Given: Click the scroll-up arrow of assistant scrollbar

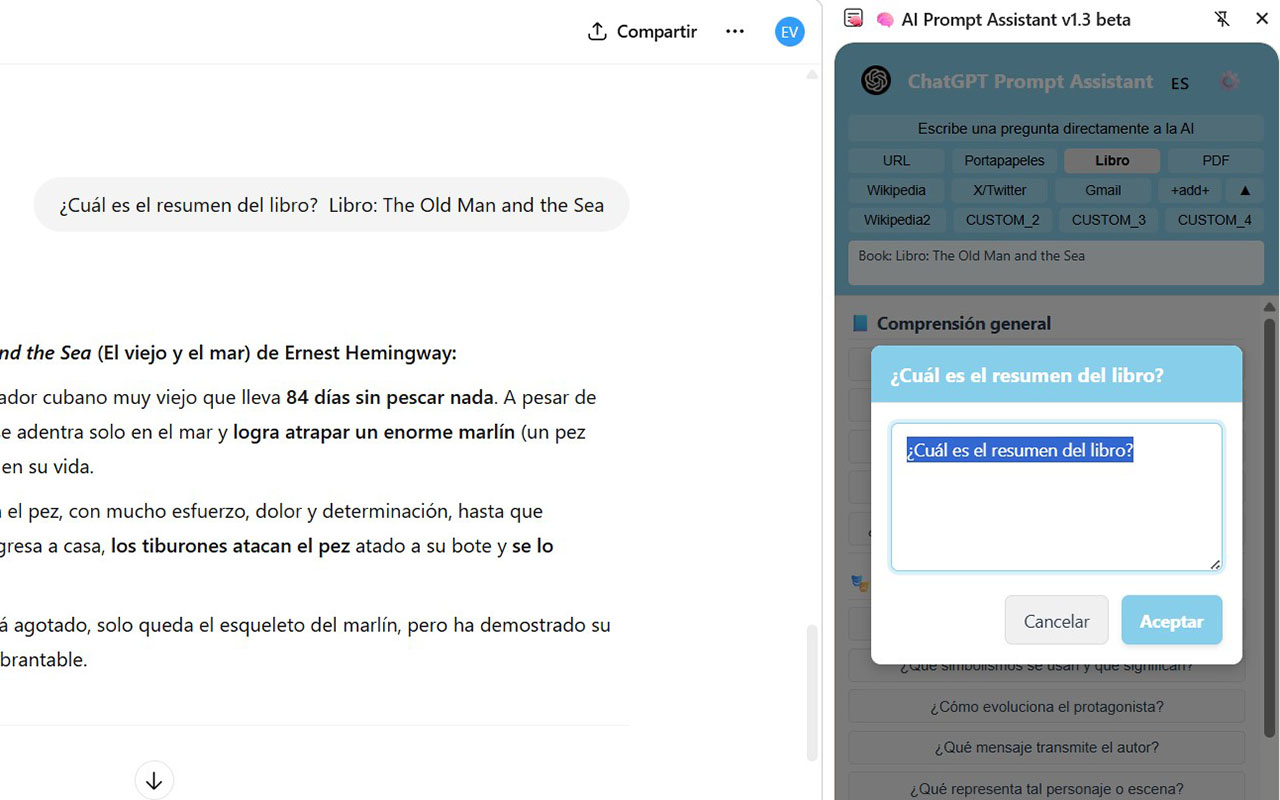Looking at the screenshot, I should 1269,307.
